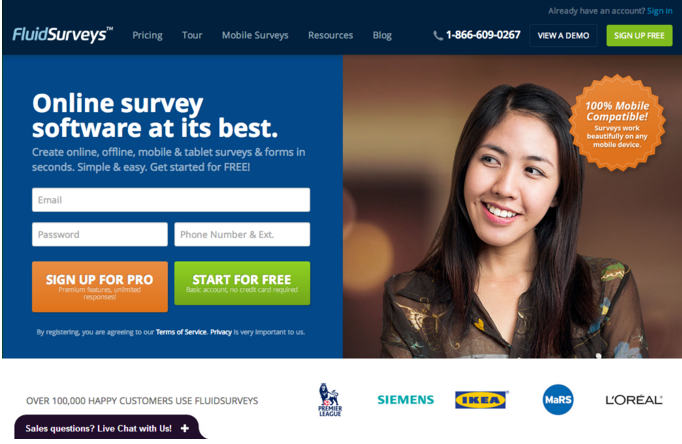Screen dimensions: 682x444
Task: Select the Siemens logo
Action: click(405, 400)
